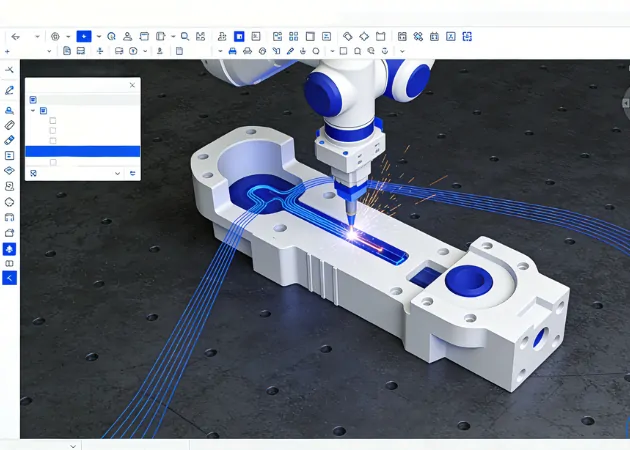The height and width of the screenshot is (450, 630).
Task: Click the tilted tag icon in top toolbar
Action: click(348, 37)
